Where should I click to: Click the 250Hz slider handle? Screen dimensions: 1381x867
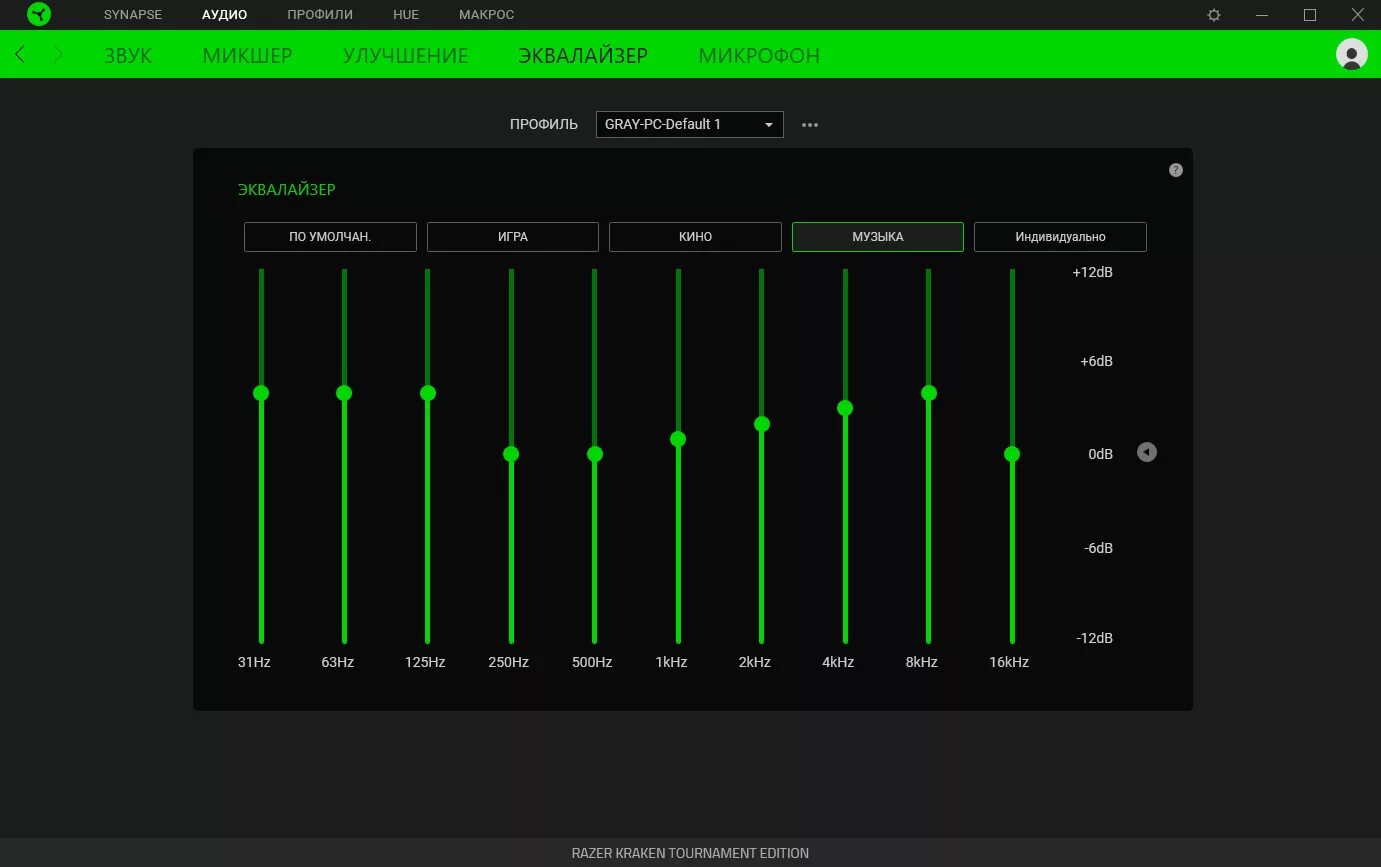[x=511, y=454]
